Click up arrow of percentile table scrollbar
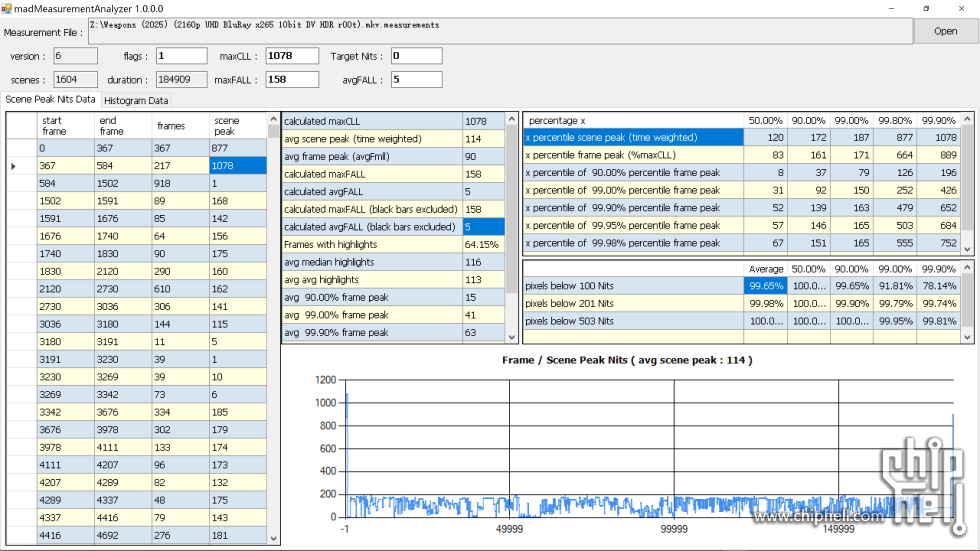This screenshot has width=980, height=551. [969, 120]
